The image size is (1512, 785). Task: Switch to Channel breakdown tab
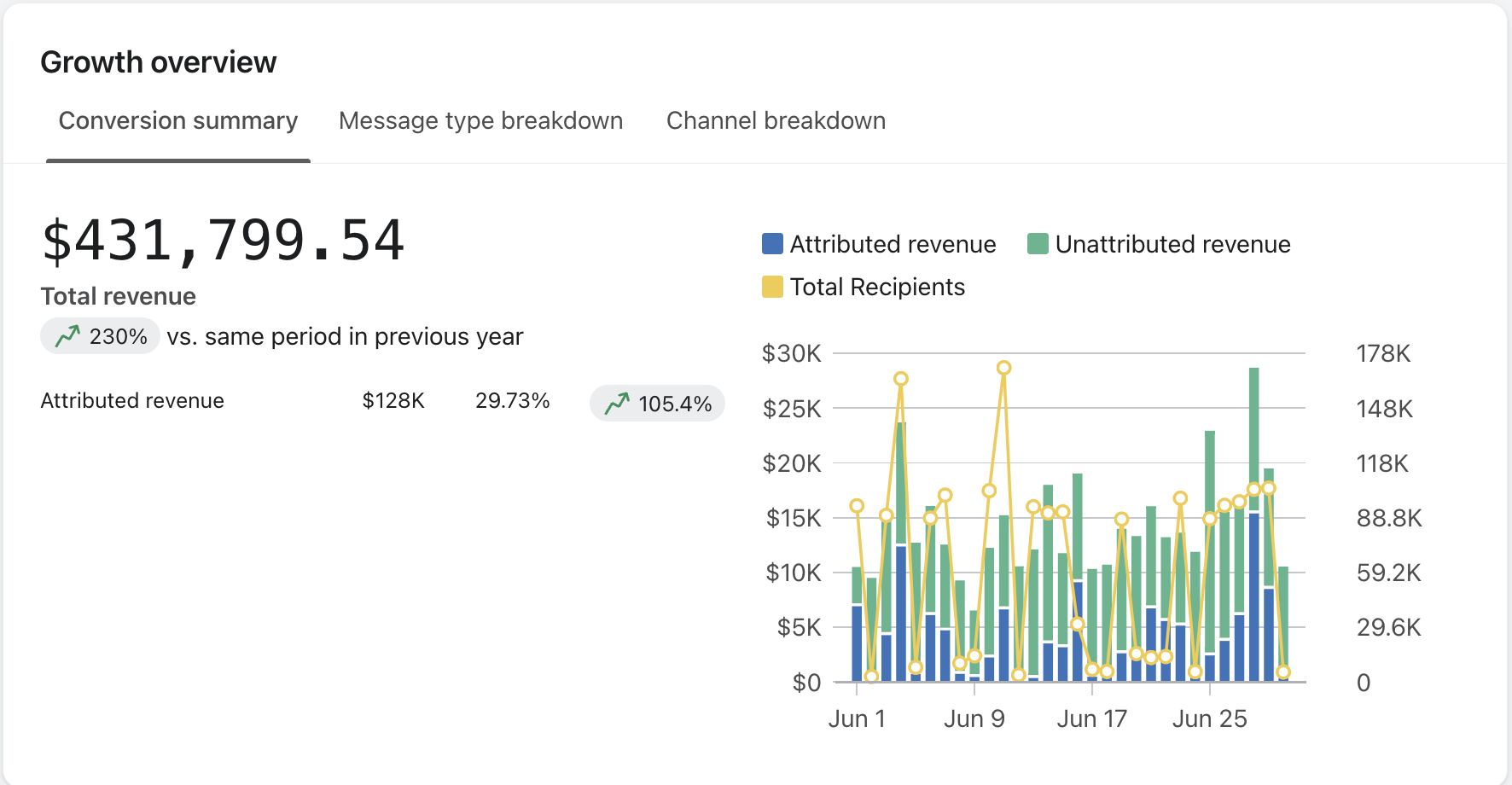pyautogui.click(x=776, y=121)
